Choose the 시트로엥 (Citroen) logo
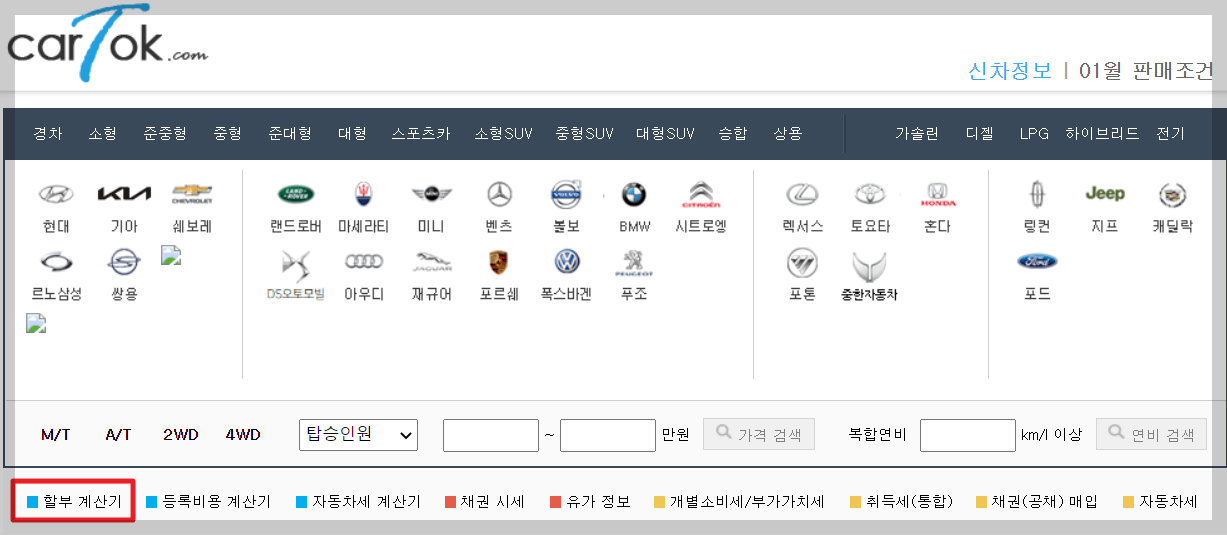Screen dimensions: 1227x535 [701, 194]
